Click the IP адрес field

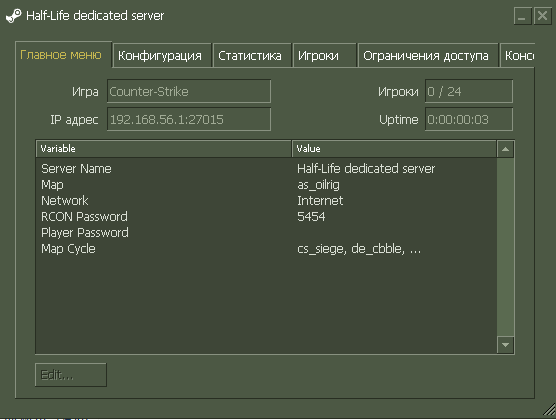coord(189,120)
